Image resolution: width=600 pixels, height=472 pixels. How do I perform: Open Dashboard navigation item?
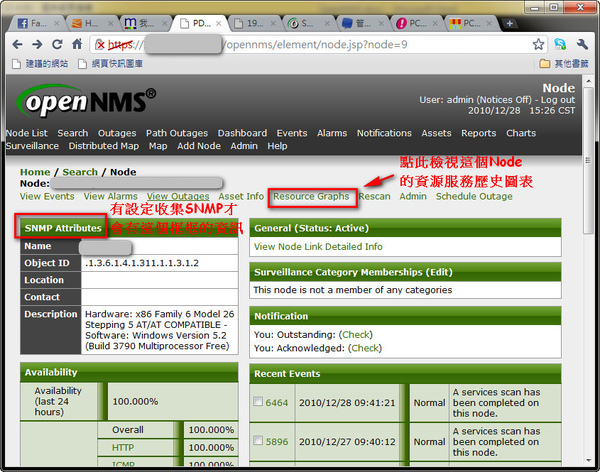[242, 133]
